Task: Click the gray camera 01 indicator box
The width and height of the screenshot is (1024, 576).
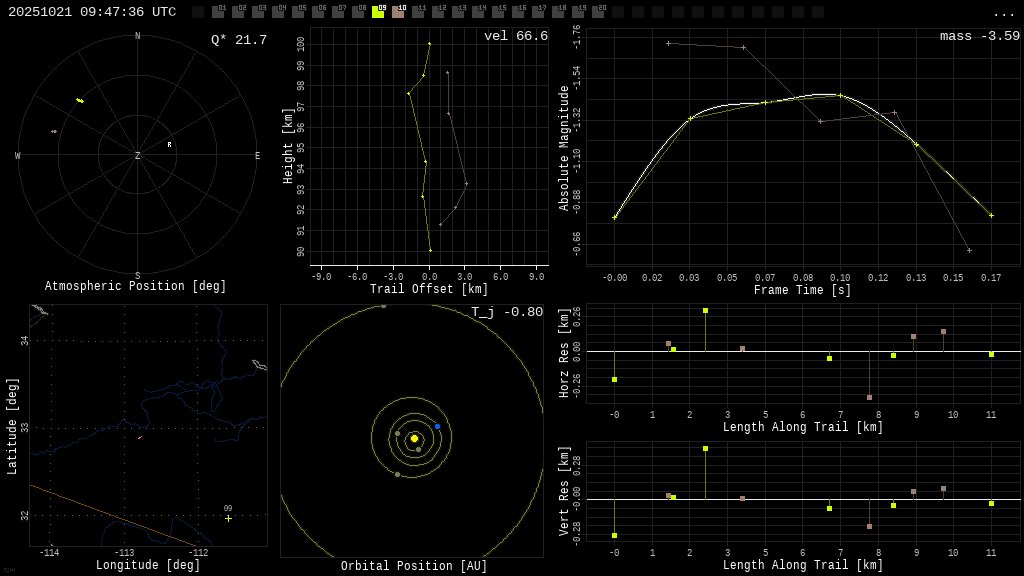Action: click(x=218, y=12)
